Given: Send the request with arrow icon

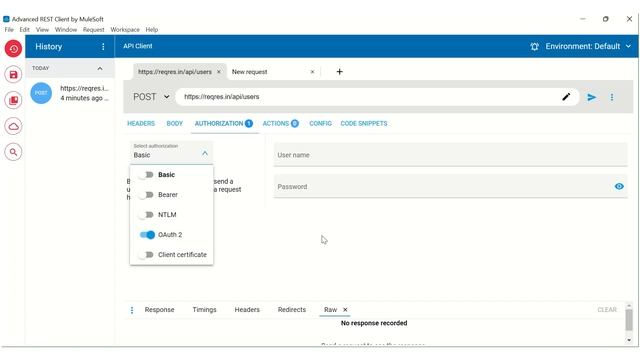Looking at the screenshot, I should point(591,97).
